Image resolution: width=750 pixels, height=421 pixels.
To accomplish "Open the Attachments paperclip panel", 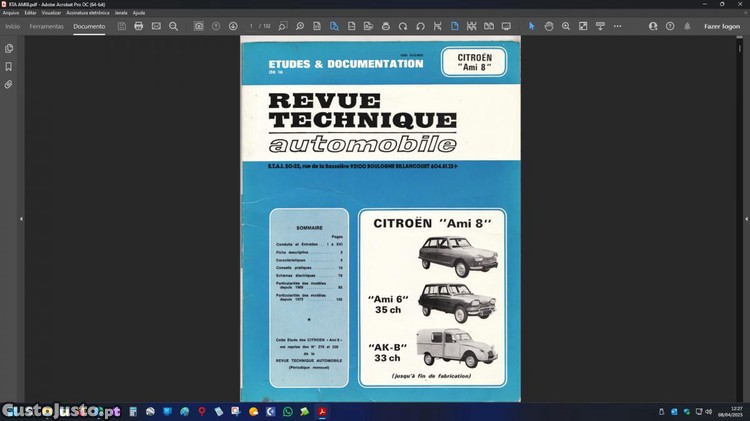I will pyautogui.click(x=9, y=85).
